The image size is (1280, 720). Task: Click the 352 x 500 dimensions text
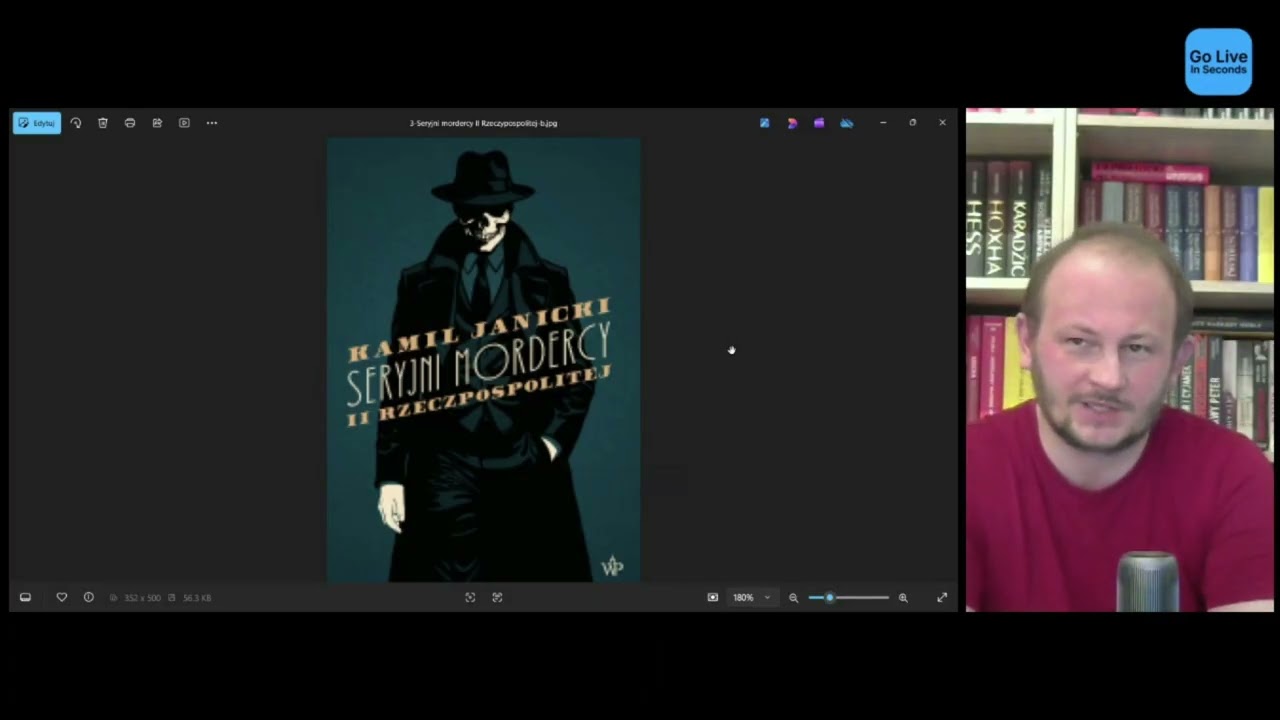[142, 598]
